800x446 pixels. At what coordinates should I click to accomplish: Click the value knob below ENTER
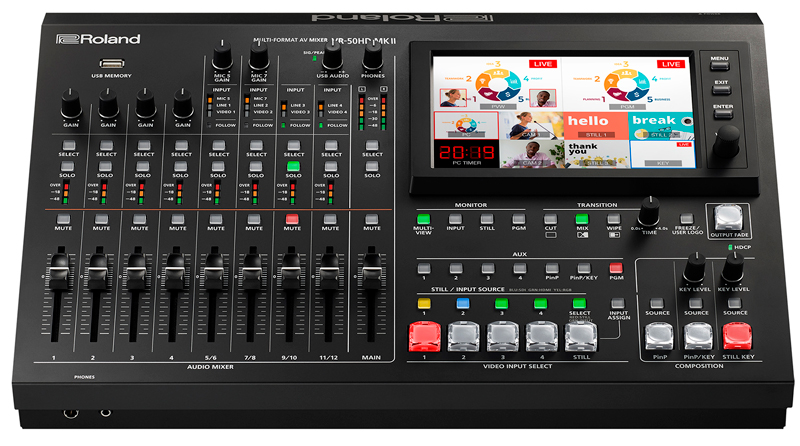tap(726, 141)
